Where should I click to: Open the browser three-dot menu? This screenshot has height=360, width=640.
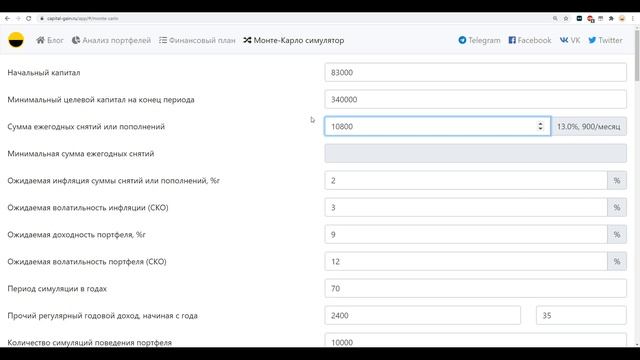coord(633,18)
